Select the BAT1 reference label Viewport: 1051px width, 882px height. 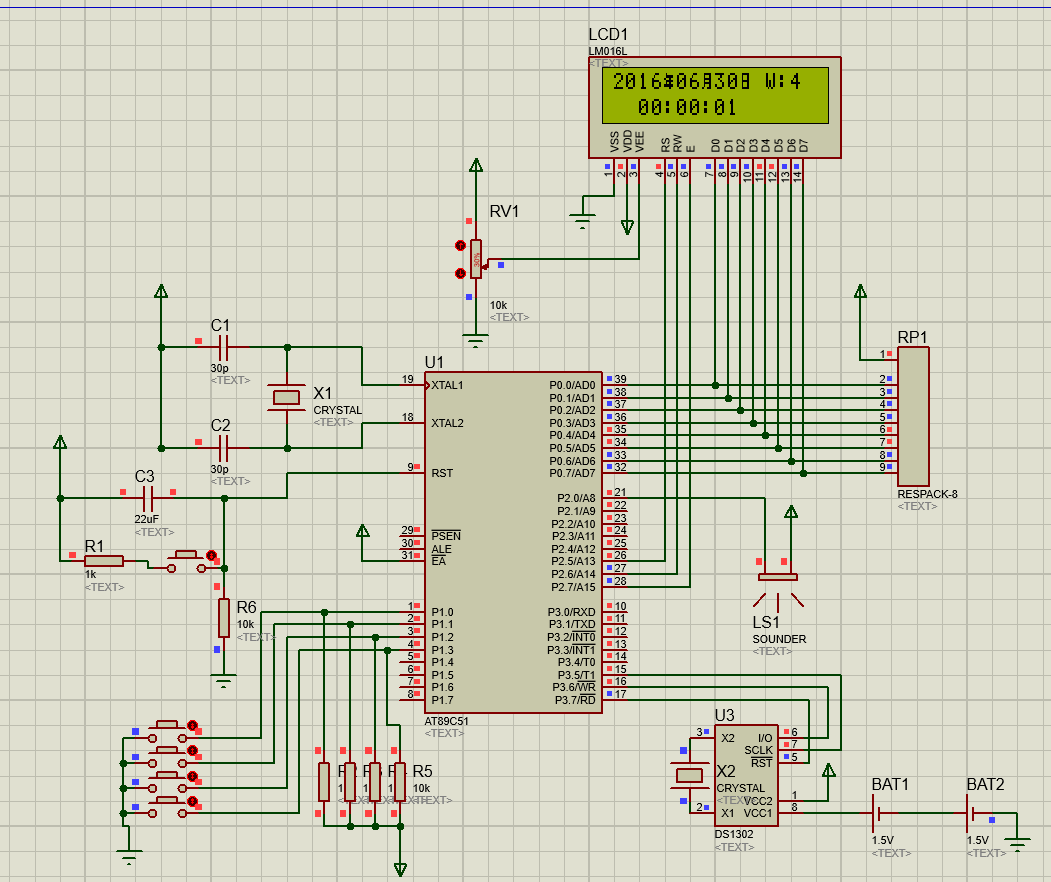[890, 784]
